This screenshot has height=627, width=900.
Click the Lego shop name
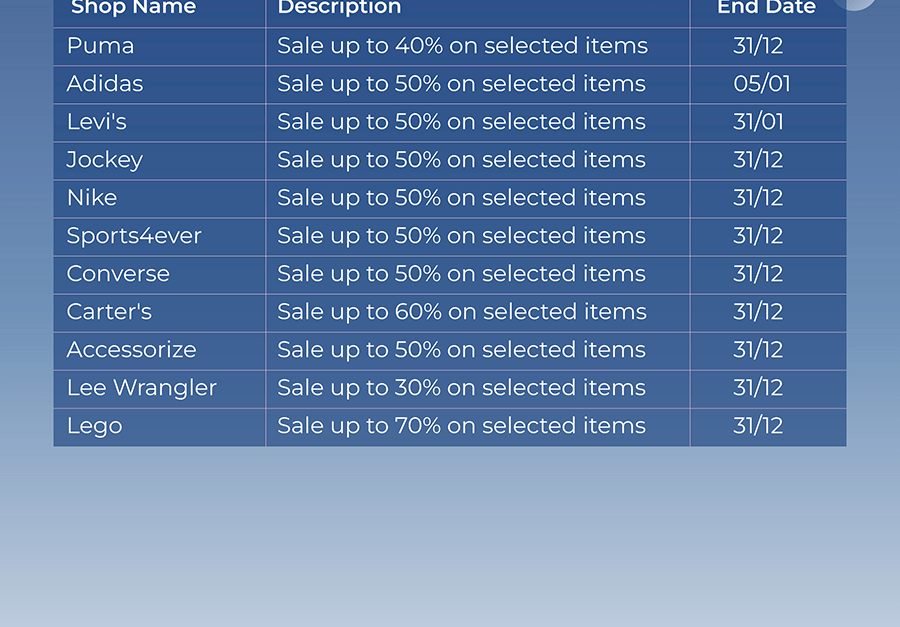[x=95, y=427]
